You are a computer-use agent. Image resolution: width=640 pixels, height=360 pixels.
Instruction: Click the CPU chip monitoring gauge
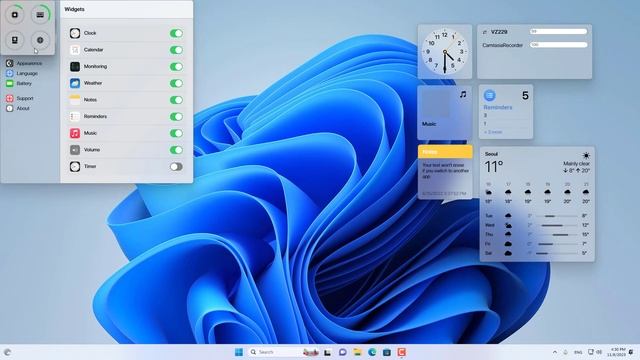(15, 15)
